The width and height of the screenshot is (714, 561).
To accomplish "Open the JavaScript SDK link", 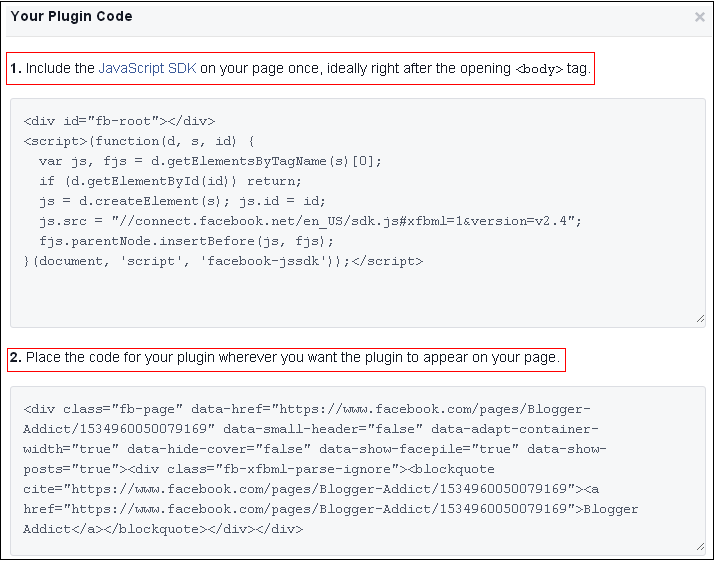I will click(147, 69).
